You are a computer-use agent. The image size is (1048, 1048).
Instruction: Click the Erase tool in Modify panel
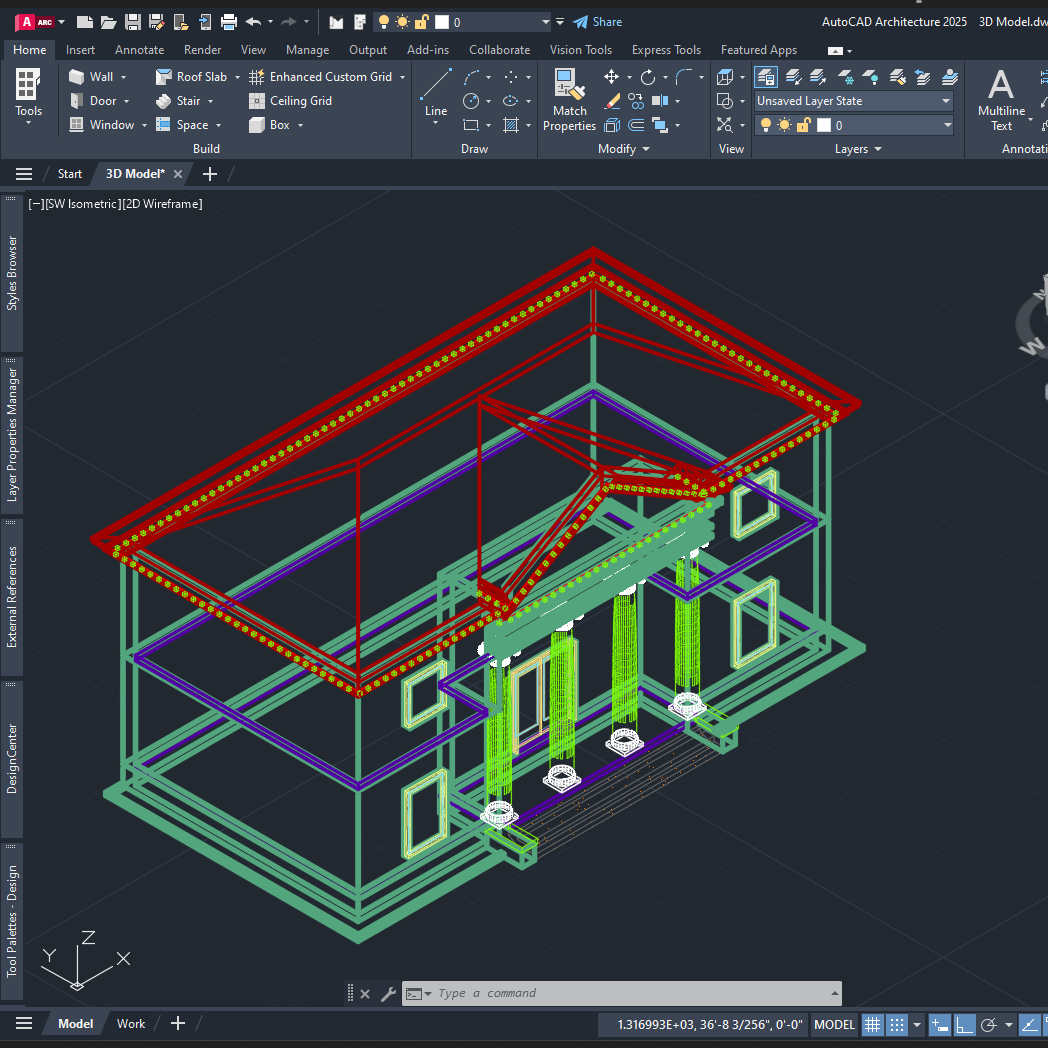point(612,101)
